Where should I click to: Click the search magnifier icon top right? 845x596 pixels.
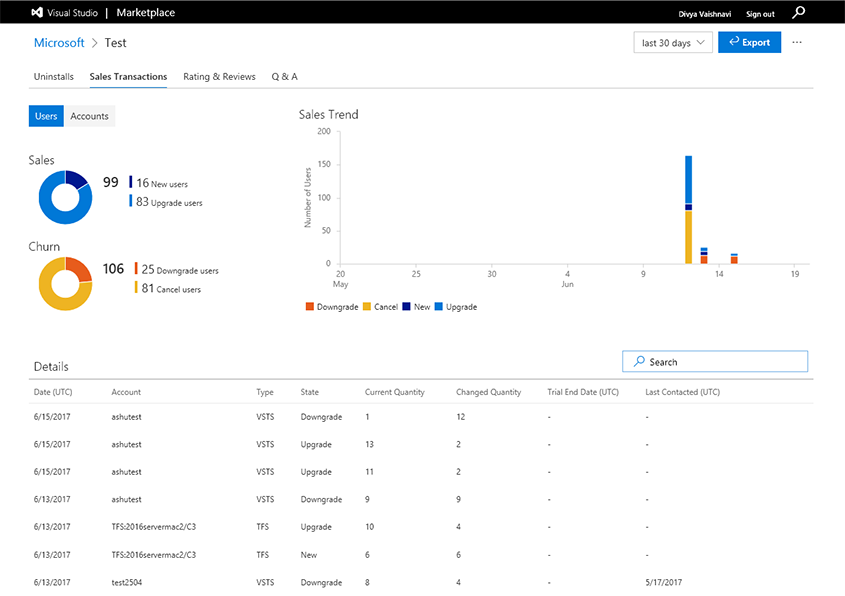[x=797, y=12]
